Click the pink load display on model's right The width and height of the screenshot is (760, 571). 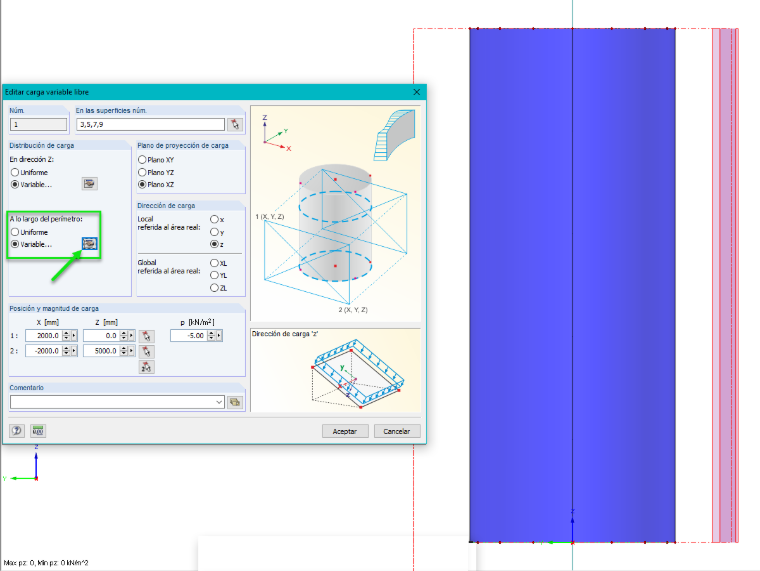(x=725, y=285)
